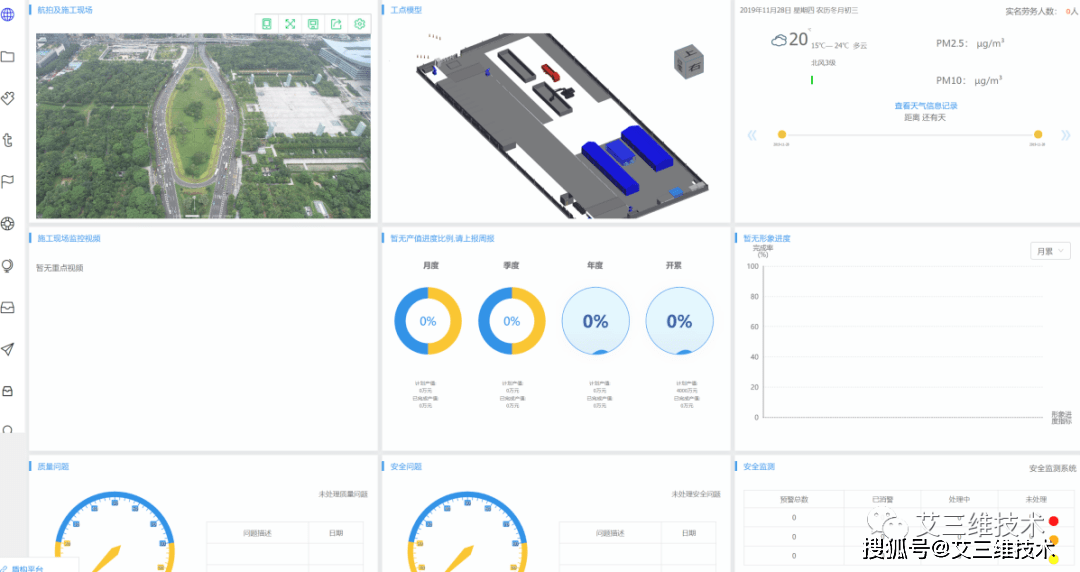Image resolution: width=1080 pixels, height=572 pixels.
Task: Open the 查看天气信息记录 link
Action: [926, 105]
